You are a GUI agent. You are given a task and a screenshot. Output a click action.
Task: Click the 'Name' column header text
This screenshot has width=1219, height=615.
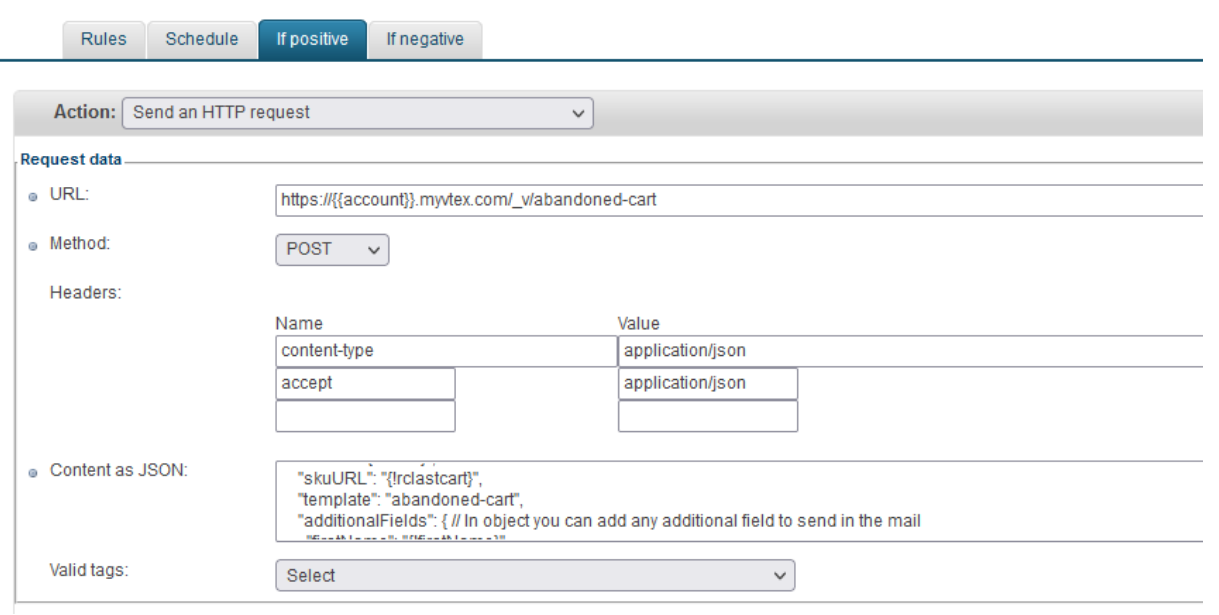pos(298,324)
